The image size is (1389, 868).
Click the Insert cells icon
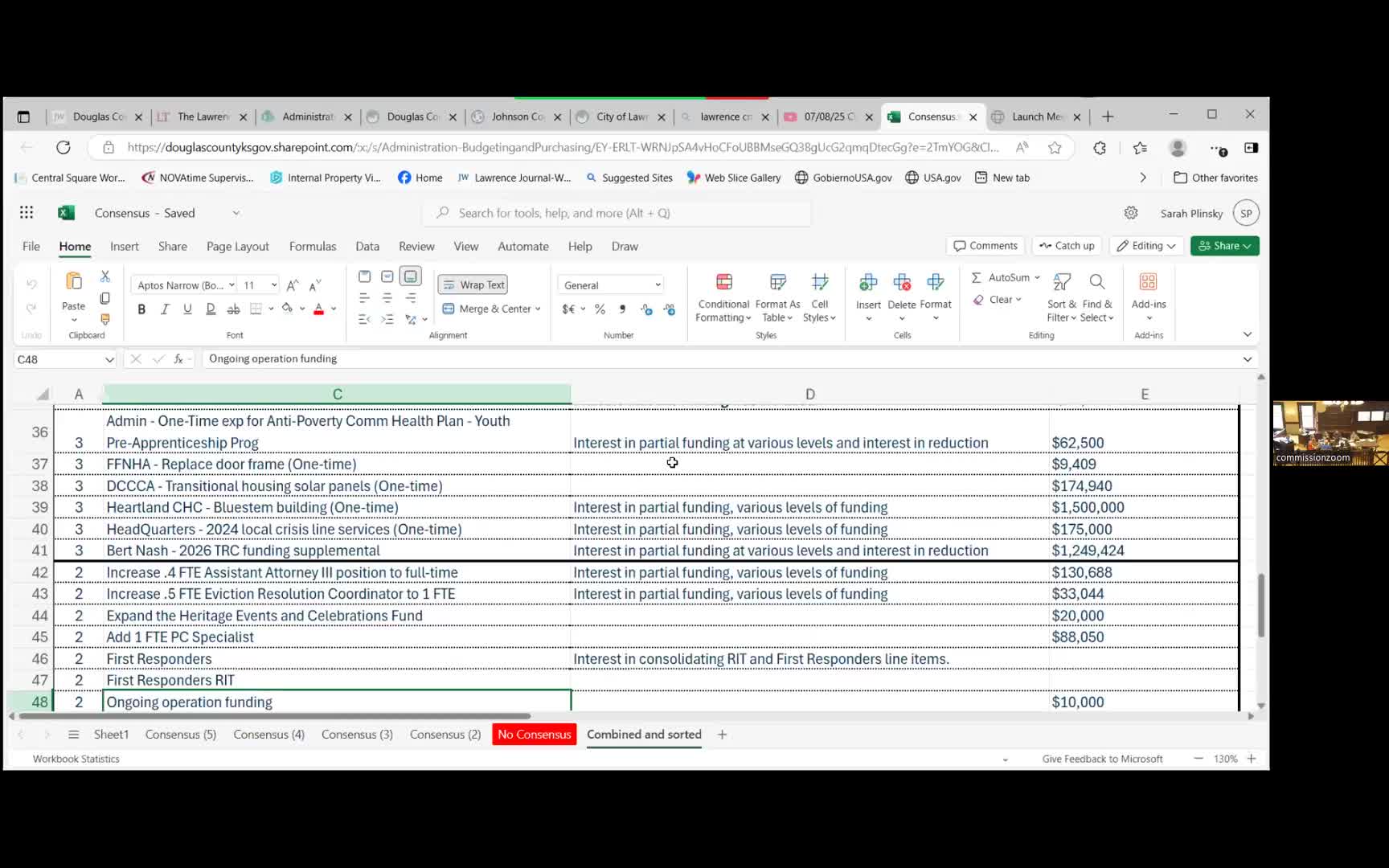point(868,282)
